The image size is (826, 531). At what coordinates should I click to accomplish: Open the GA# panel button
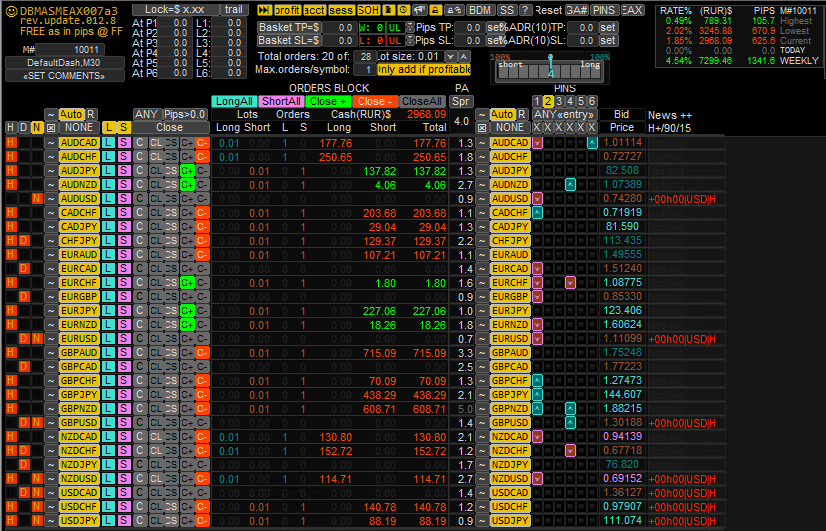click(577, 10)
